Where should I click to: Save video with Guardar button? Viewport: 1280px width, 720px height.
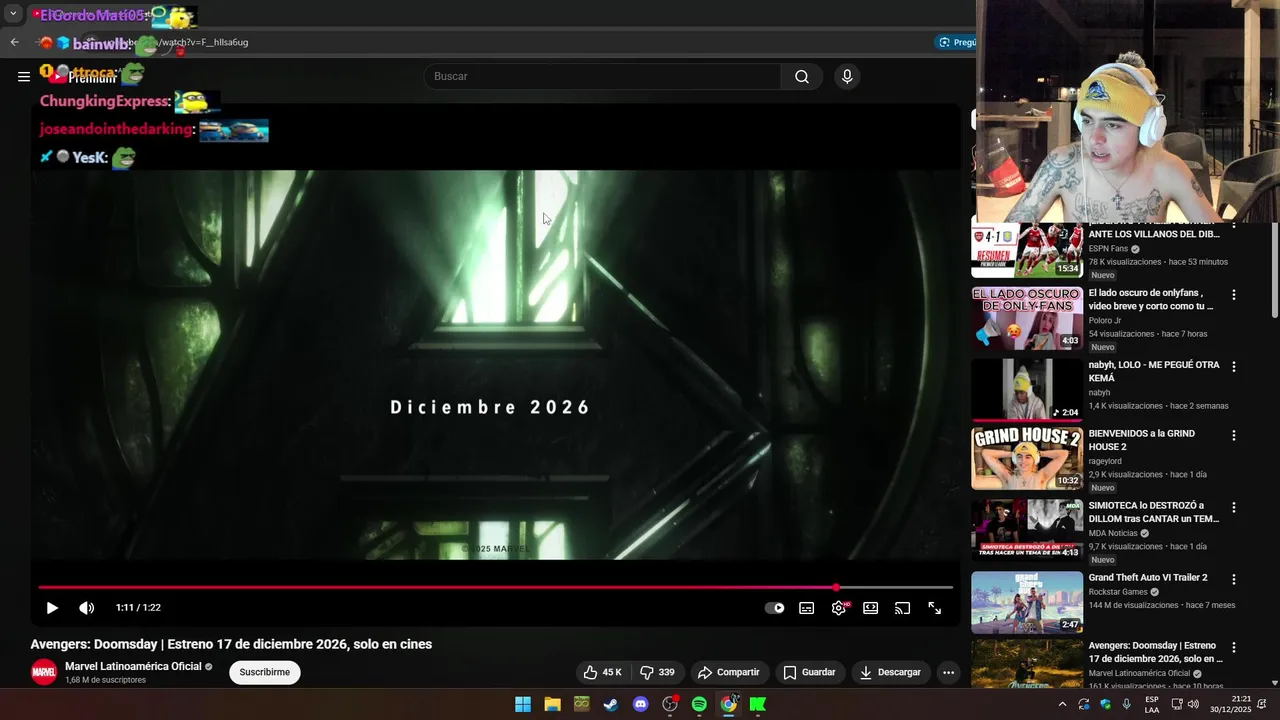point(809,672)
